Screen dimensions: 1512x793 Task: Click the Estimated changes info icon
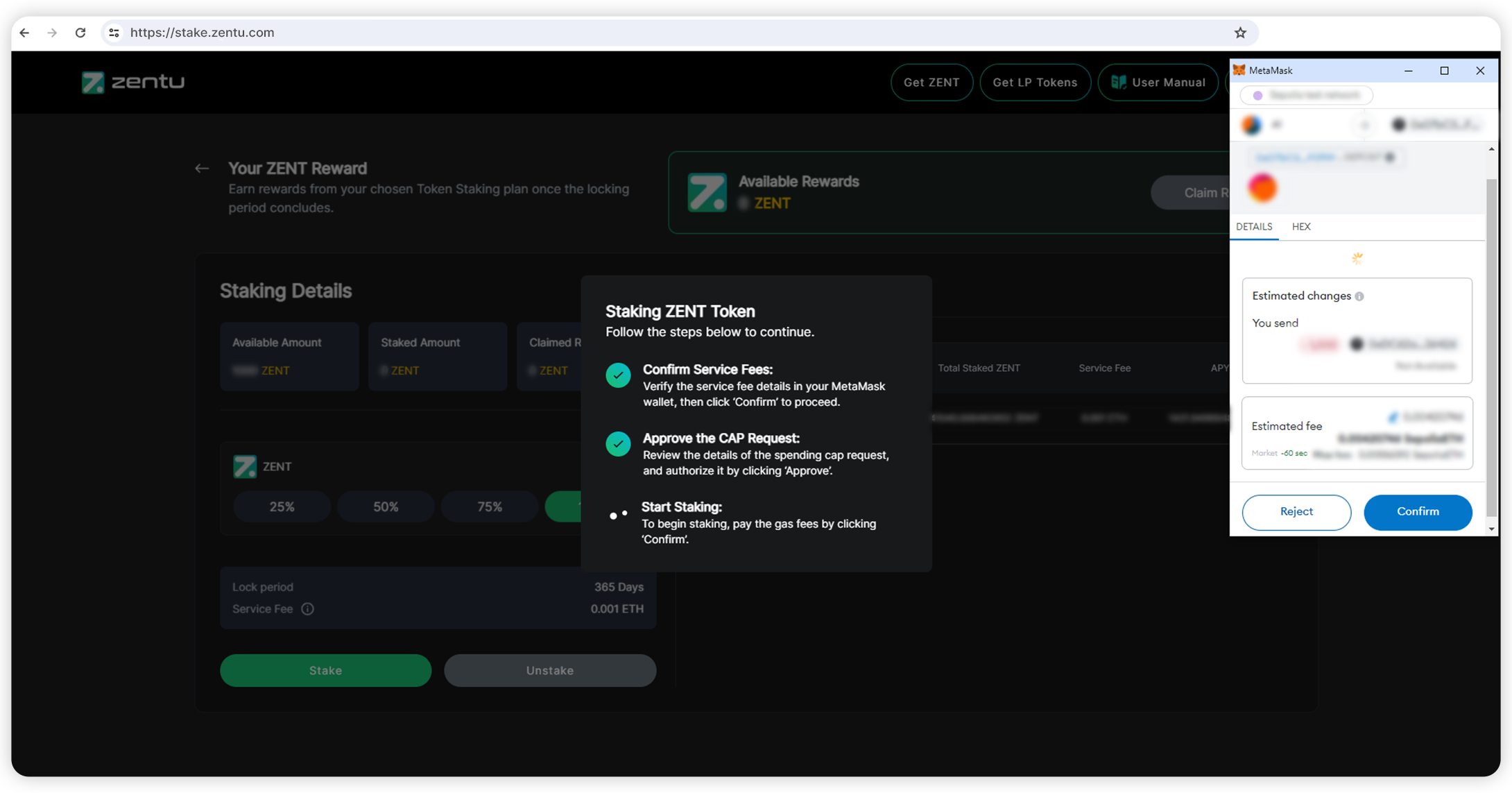pyautogui.click(x=1359, y=296)
